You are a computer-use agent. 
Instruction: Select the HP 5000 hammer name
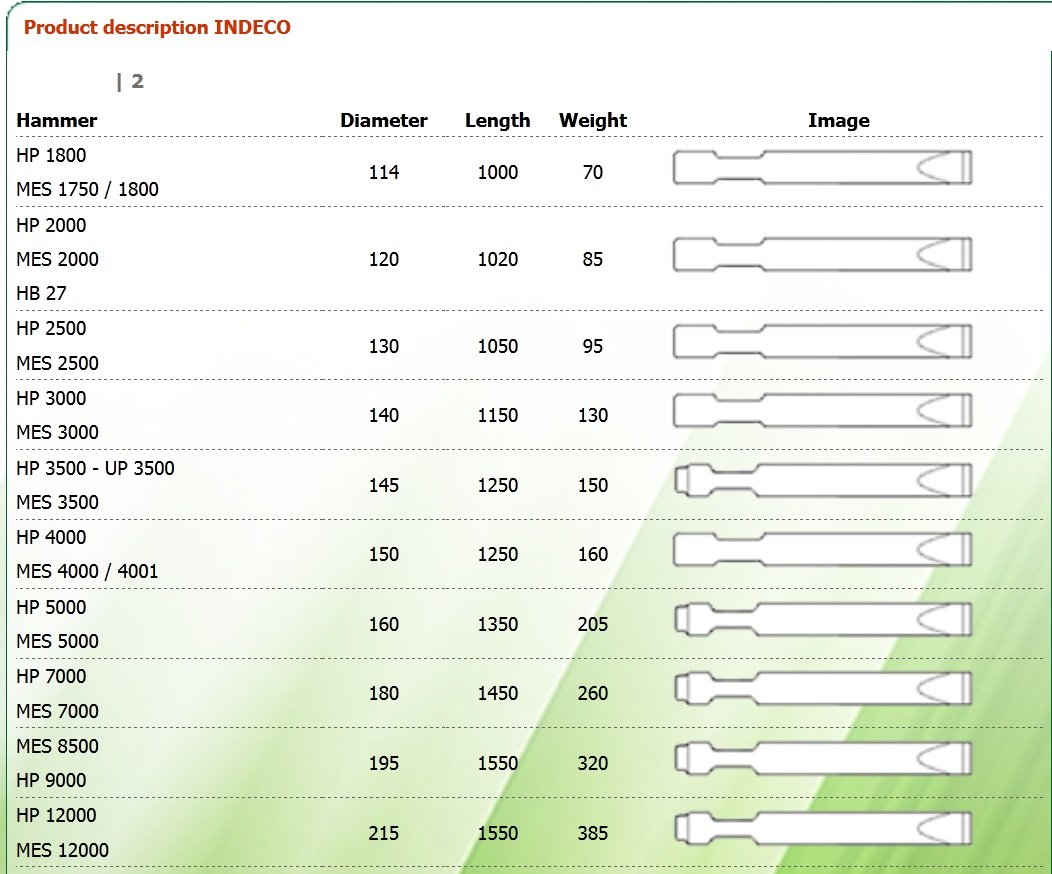pos(51,606)
